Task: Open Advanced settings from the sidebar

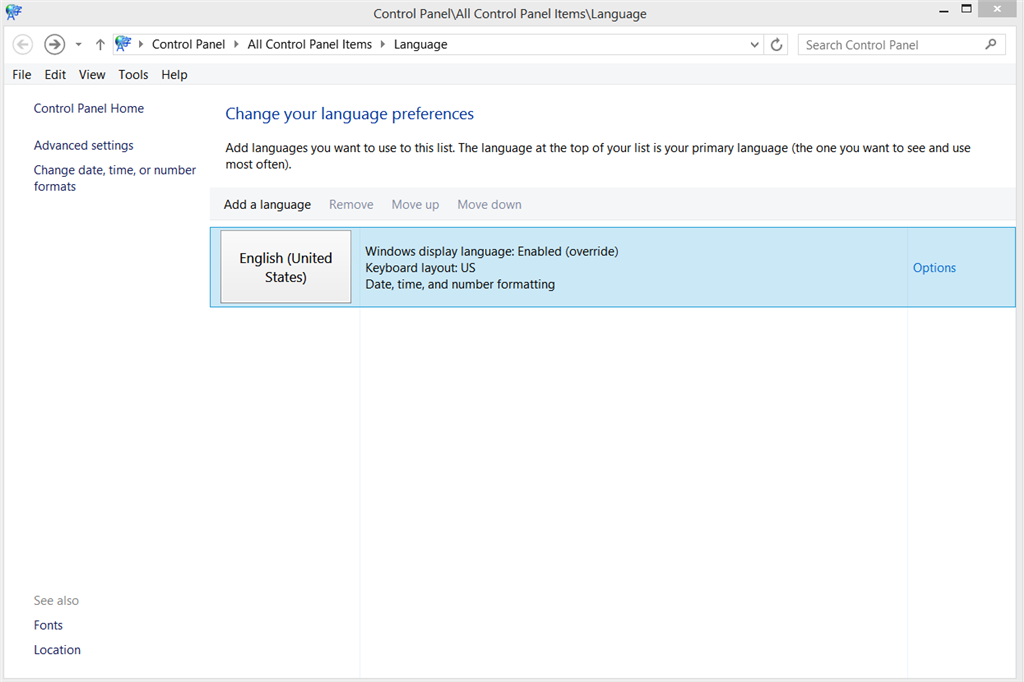Action: point(83,145)
